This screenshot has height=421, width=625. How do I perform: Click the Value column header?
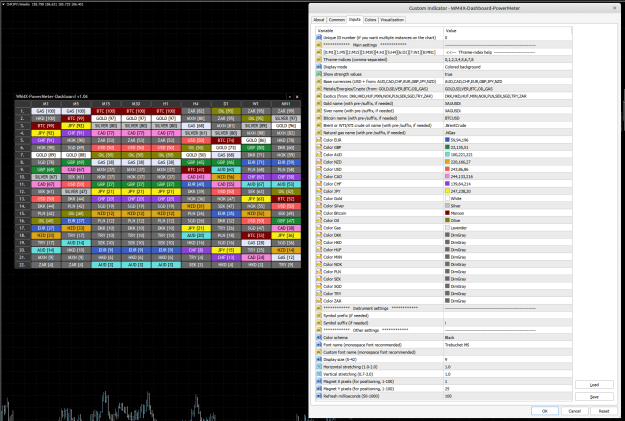pyautogui.click(x=507, y=30)
